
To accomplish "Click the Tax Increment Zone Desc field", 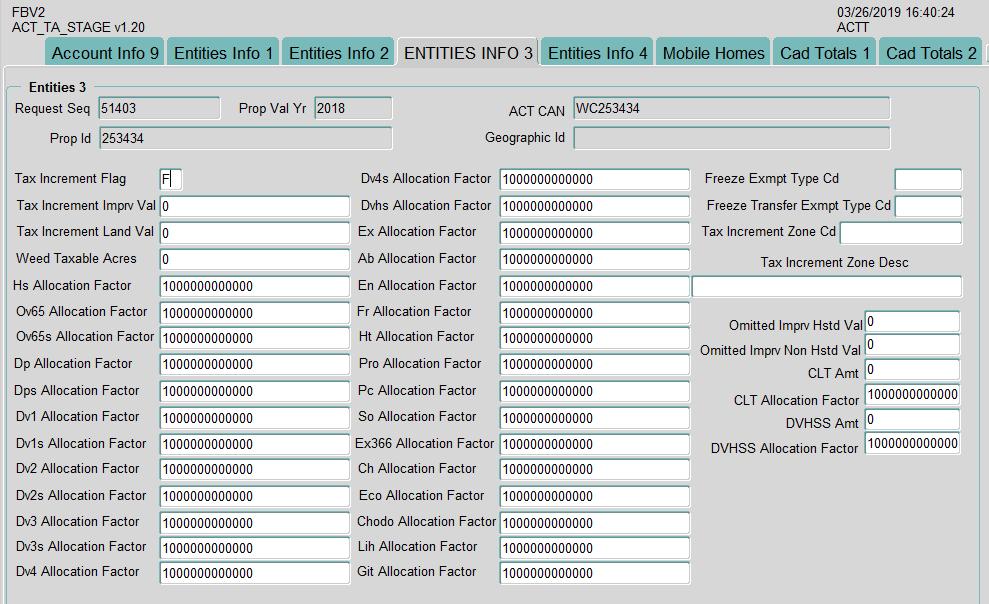I will 826,287.
